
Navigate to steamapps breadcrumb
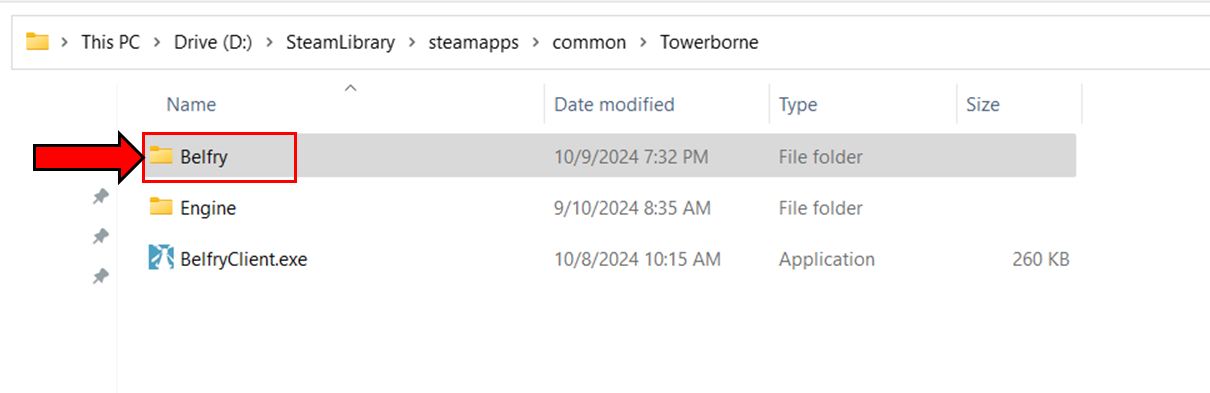tap(474, 42)
